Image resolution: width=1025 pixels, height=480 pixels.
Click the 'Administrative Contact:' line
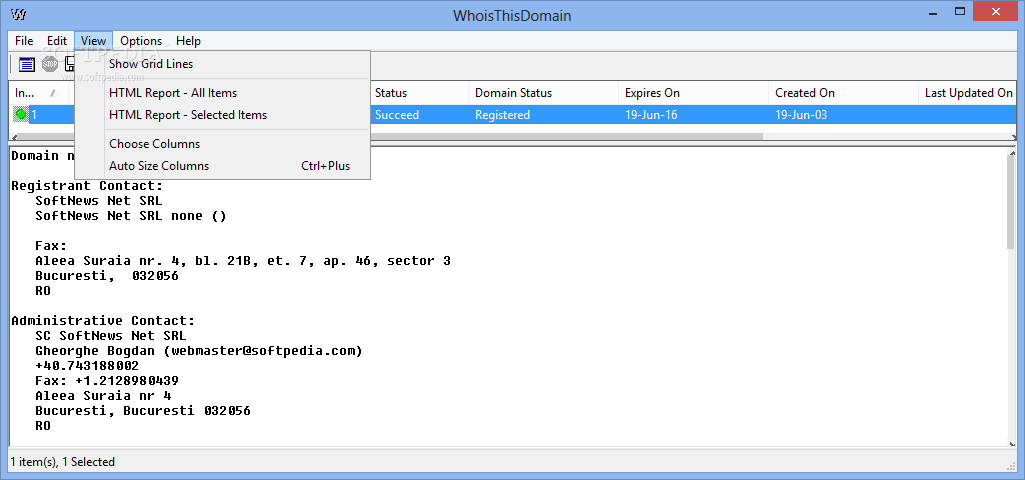point(103,320)
